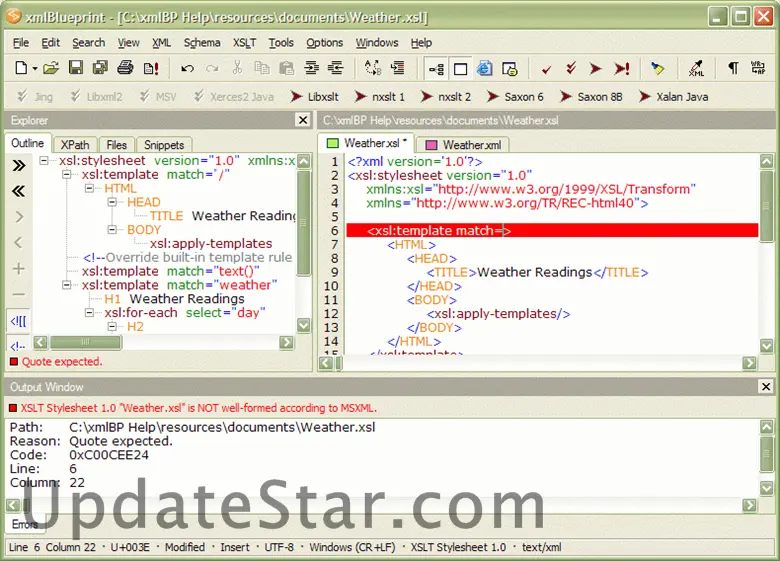Viewport: 780px width, 561px height.
Task: Transform with Saxon 6 button
Action: 515,96
